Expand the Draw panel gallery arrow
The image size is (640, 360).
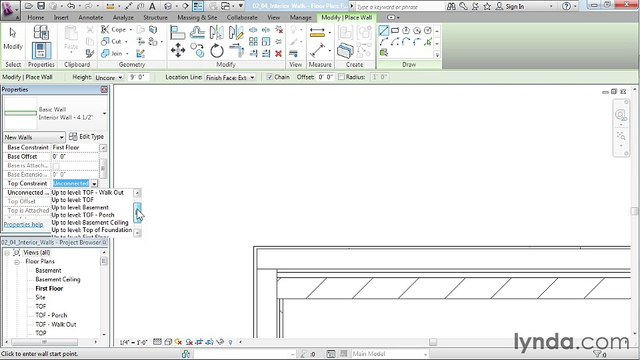click(437, 55)
